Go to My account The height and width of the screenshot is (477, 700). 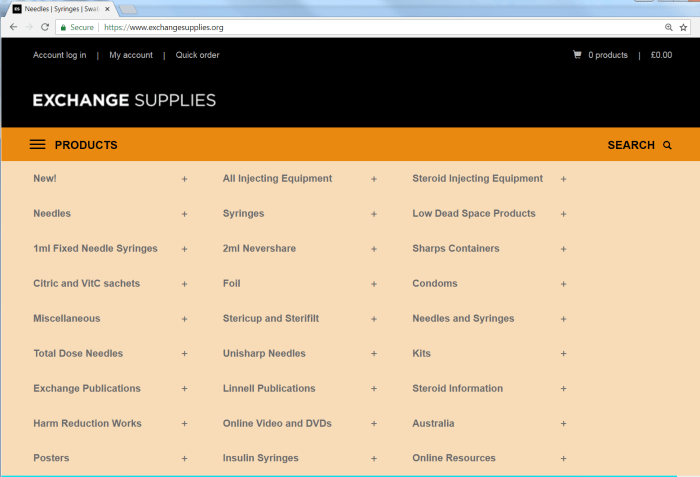coord(131,55)
